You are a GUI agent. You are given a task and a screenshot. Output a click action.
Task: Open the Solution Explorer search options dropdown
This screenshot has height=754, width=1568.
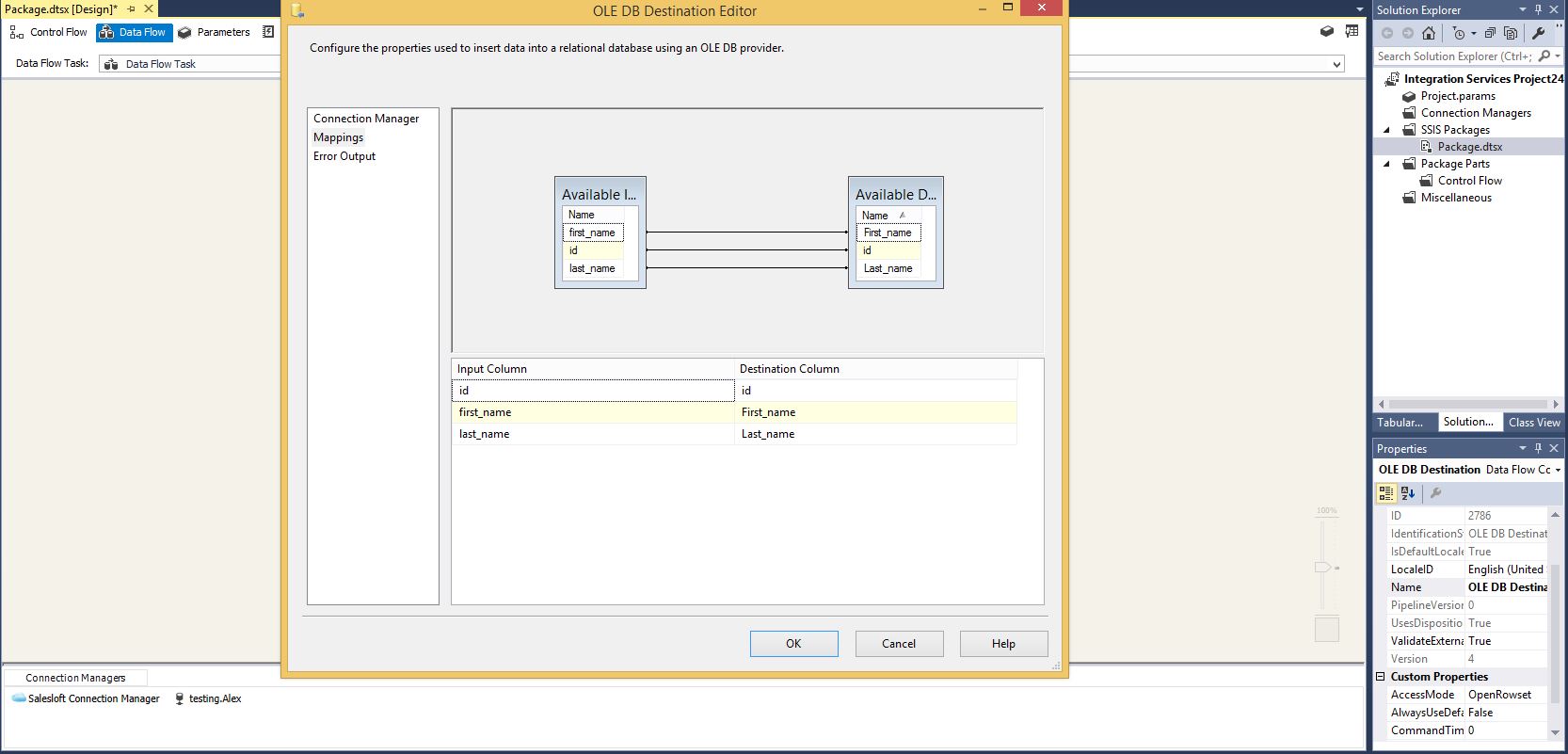pyautogui.click(x=1558, y=56)
